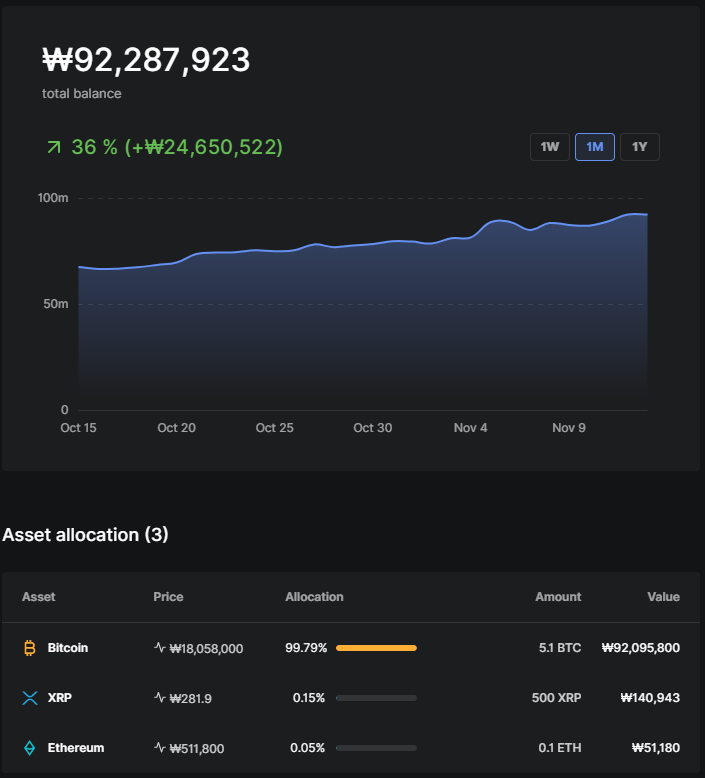705x778 pixels.
Task: Click the Asset allocation (3) heading
Action: click(x=85, y=535)
